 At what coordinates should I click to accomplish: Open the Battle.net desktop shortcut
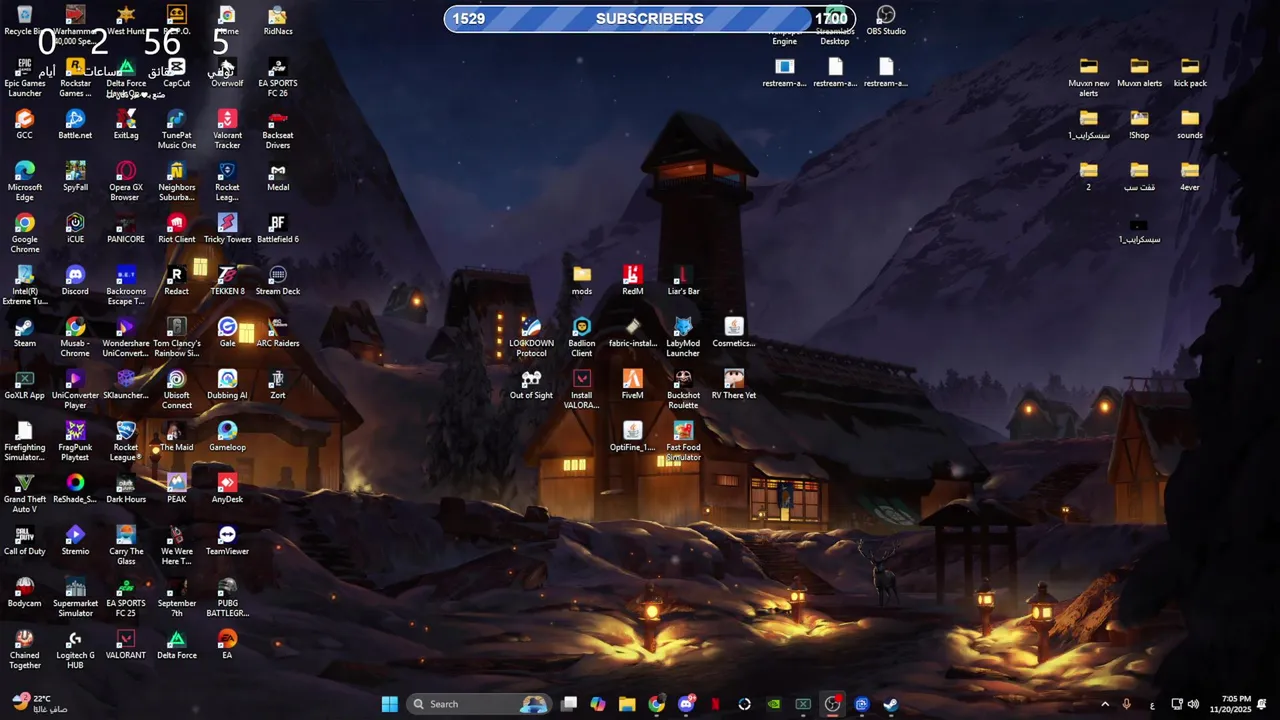pos(75,124)
